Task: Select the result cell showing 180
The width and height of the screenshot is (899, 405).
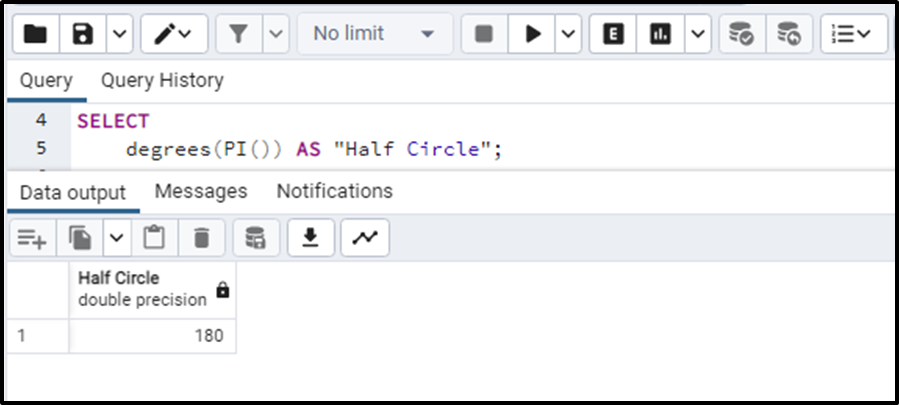Action: (152, 336)
